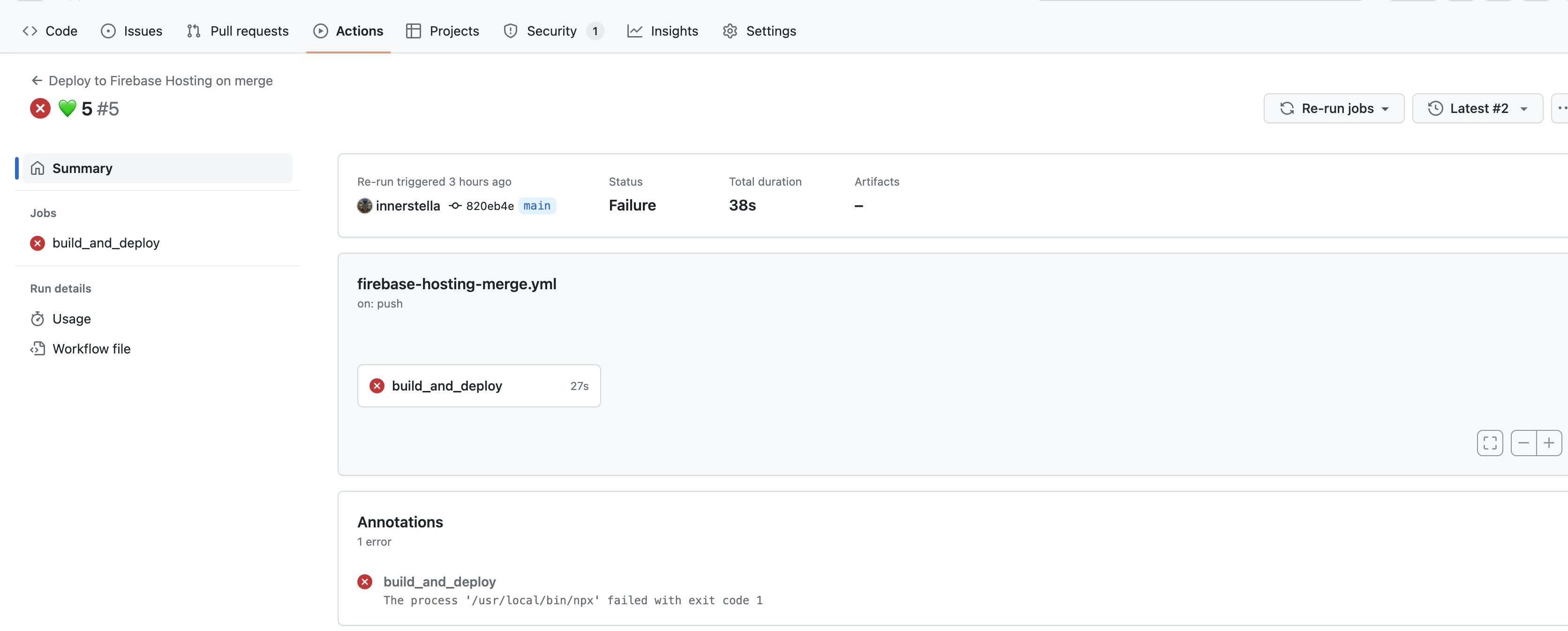The image size is (1568, 631).
Task: Click the '1 error' annotation count
Action: point(374,541)
